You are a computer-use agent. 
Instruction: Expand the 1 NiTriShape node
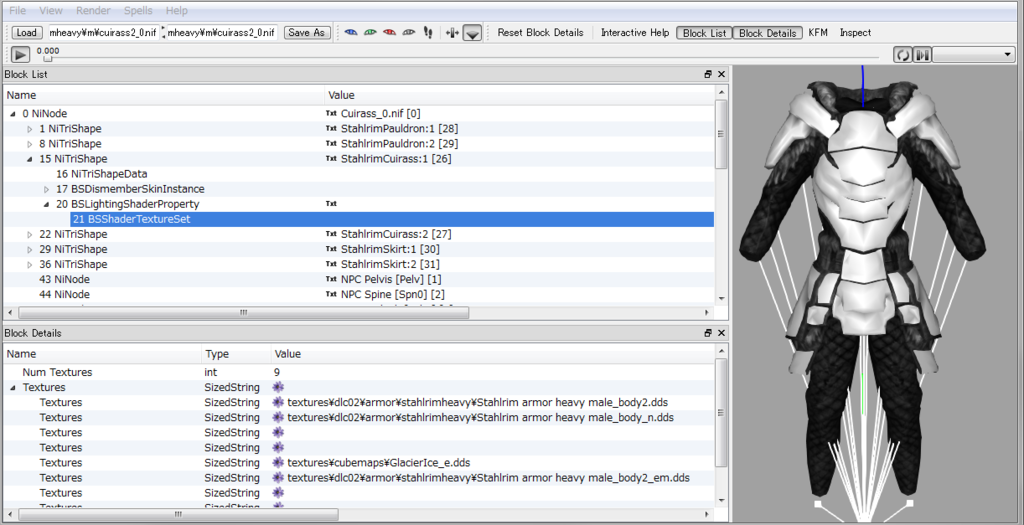[x=29, y=129]
